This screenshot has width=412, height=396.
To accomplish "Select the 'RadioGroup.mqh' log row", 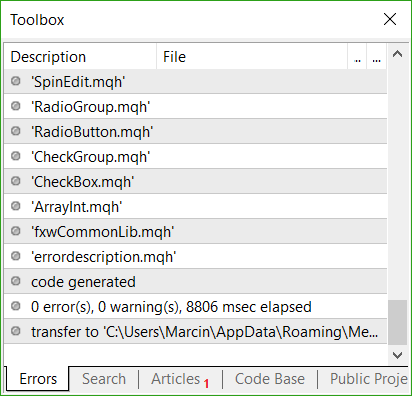I will tap(196, 106).
